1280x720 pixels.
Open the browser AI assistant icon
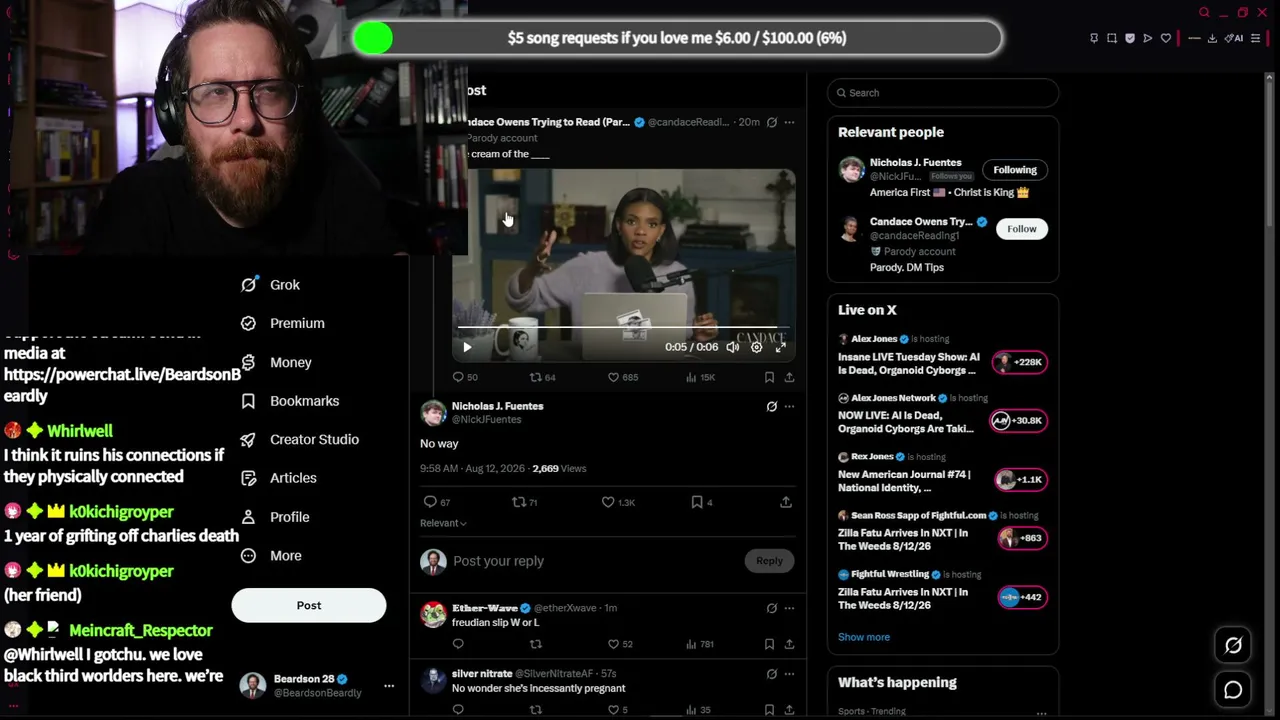pos(1234,38)
